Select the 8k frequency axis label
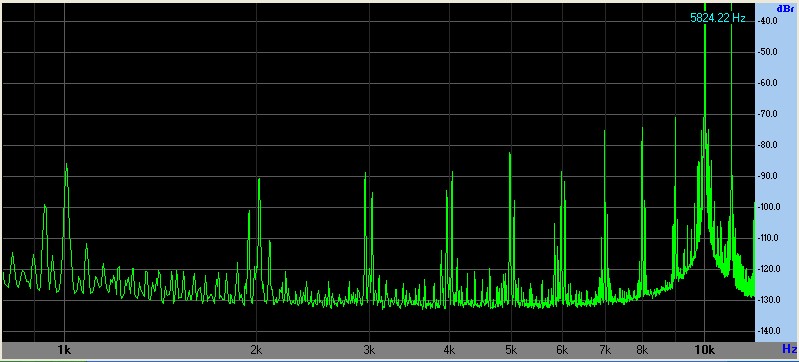The height and width of the screenshot is (362, 799). tap(642, 350)
